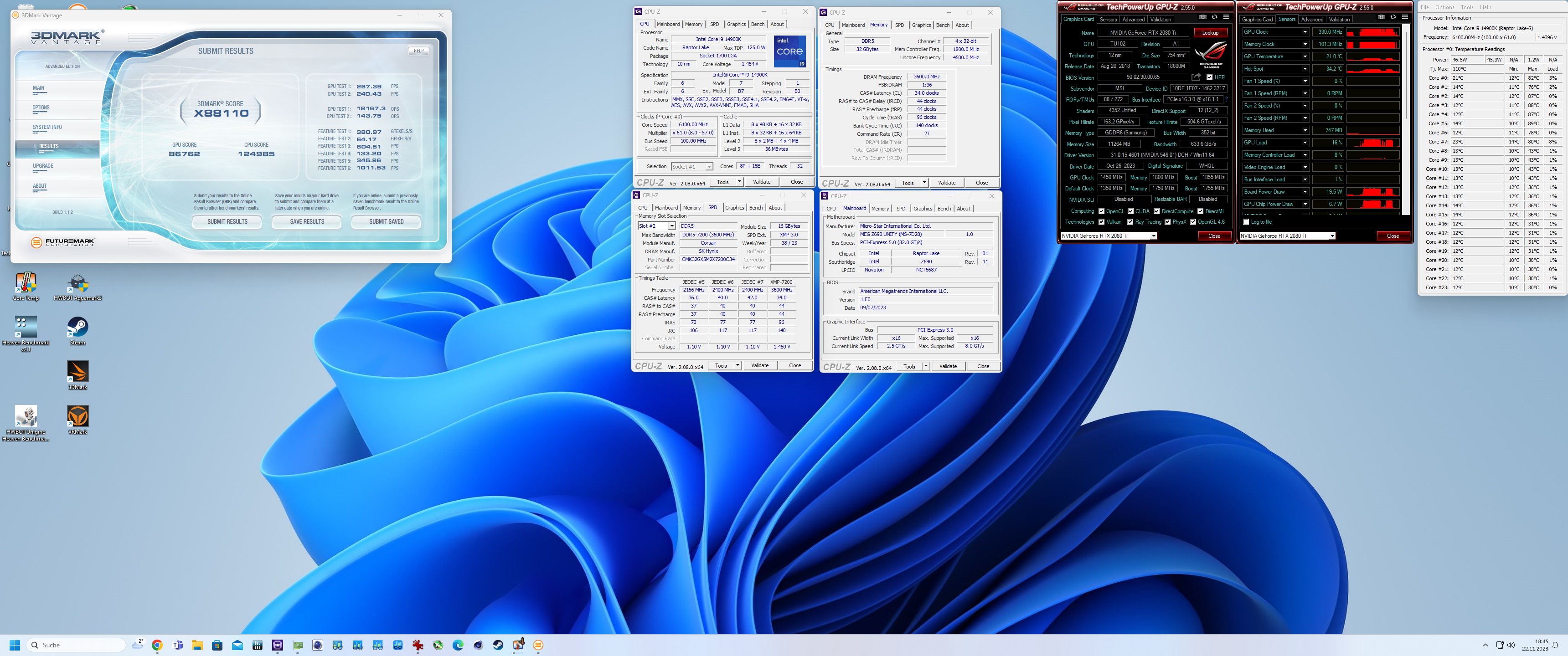Expand GPU Temperature sensor dropdown
The height and width of the screenshot is (656, 1568).
1305,56
